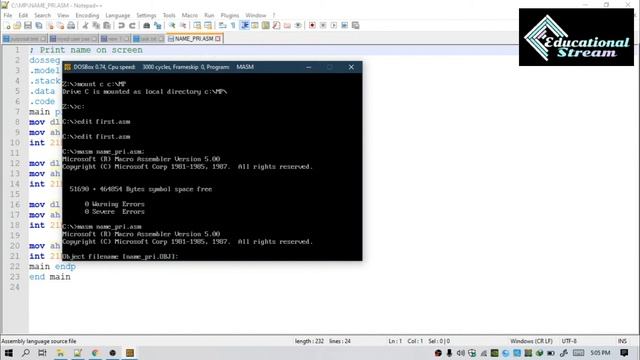Print the document with the Print icon
Screen dimensions: 640x360
pos(71,25)
